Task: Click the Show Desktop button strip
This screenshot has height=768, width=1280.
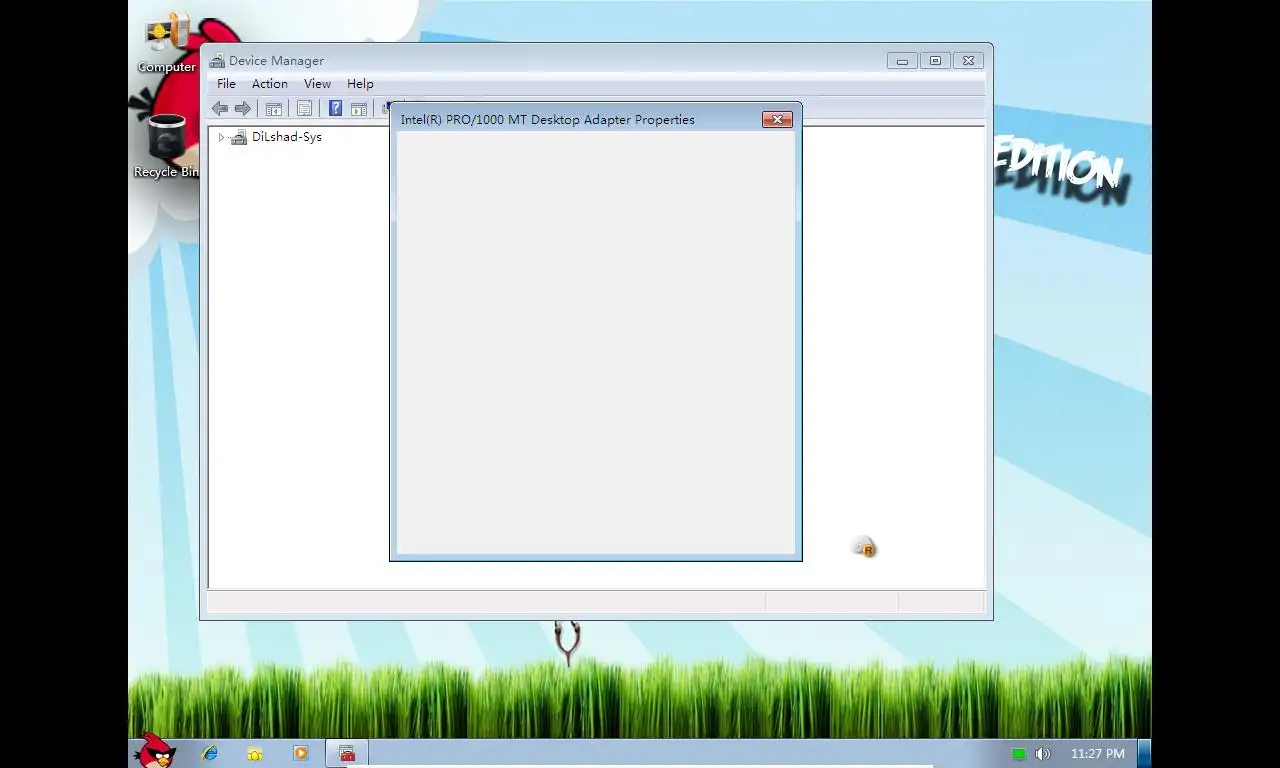Action: (x=1144, y=754)
